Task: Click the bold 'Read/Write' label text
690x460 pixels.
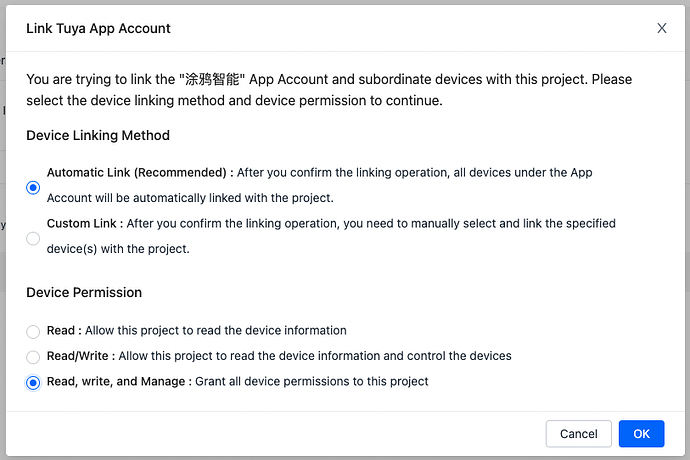Action: (x=80, y=356)
